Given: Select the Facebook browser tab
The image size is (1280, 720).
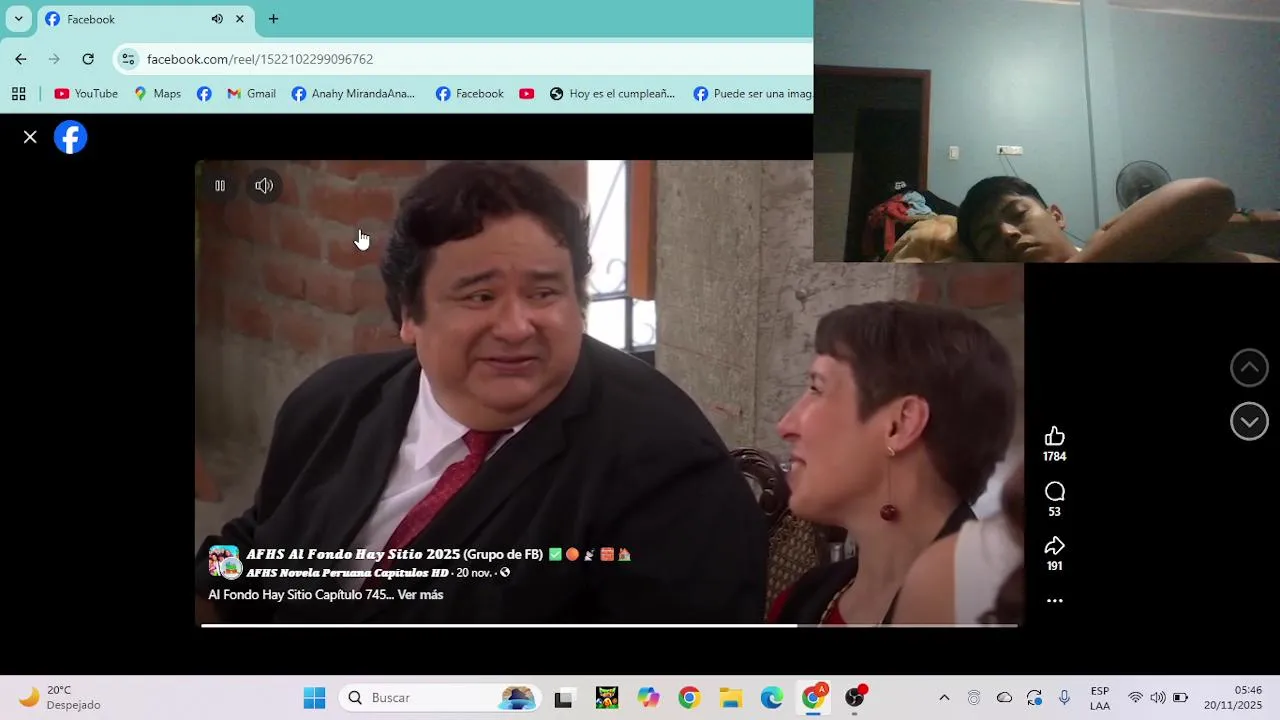Looking at the screenshot, I should (145, 19).
